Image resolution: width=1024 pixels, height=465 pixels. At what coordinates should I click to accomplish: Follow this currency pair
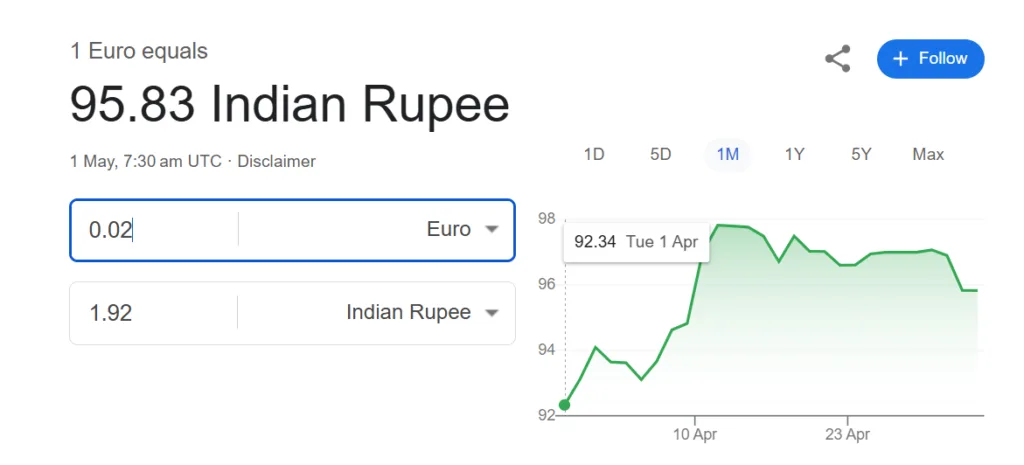pos(930,59)
